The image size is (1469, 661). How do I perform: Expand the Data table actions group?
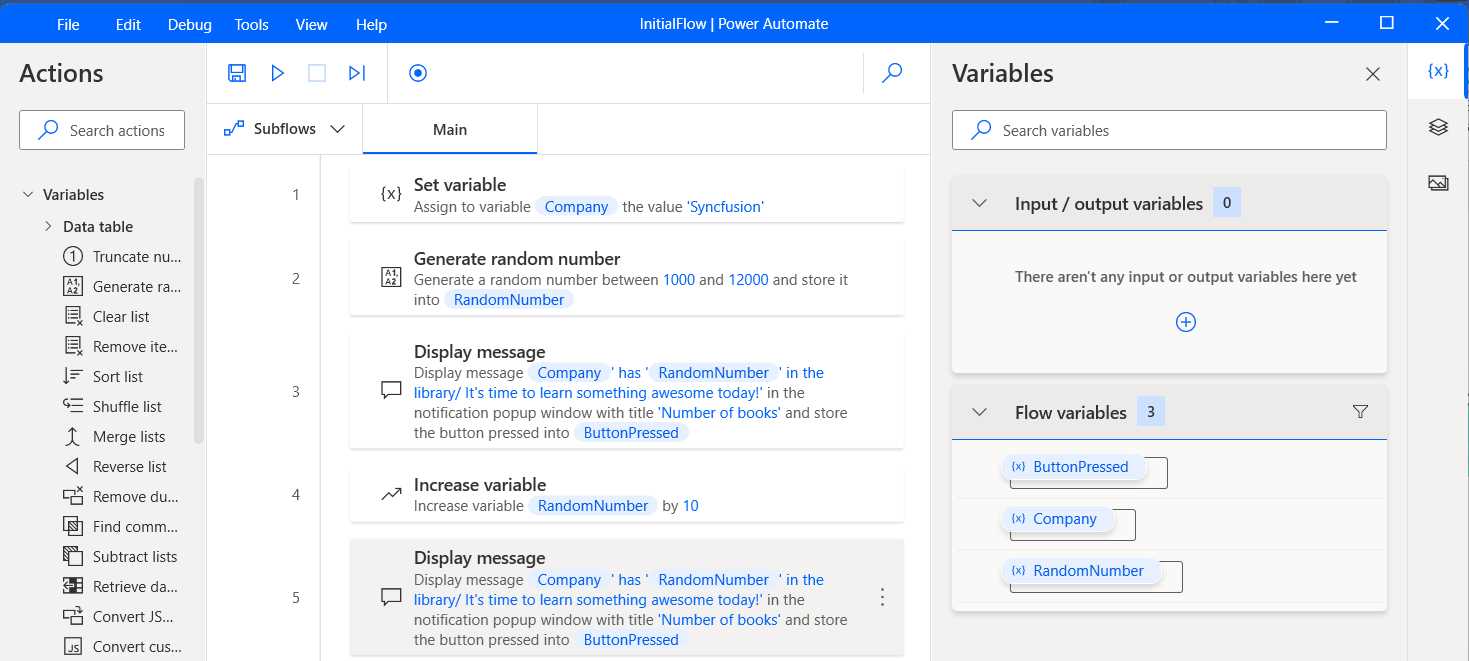[47, 226]
